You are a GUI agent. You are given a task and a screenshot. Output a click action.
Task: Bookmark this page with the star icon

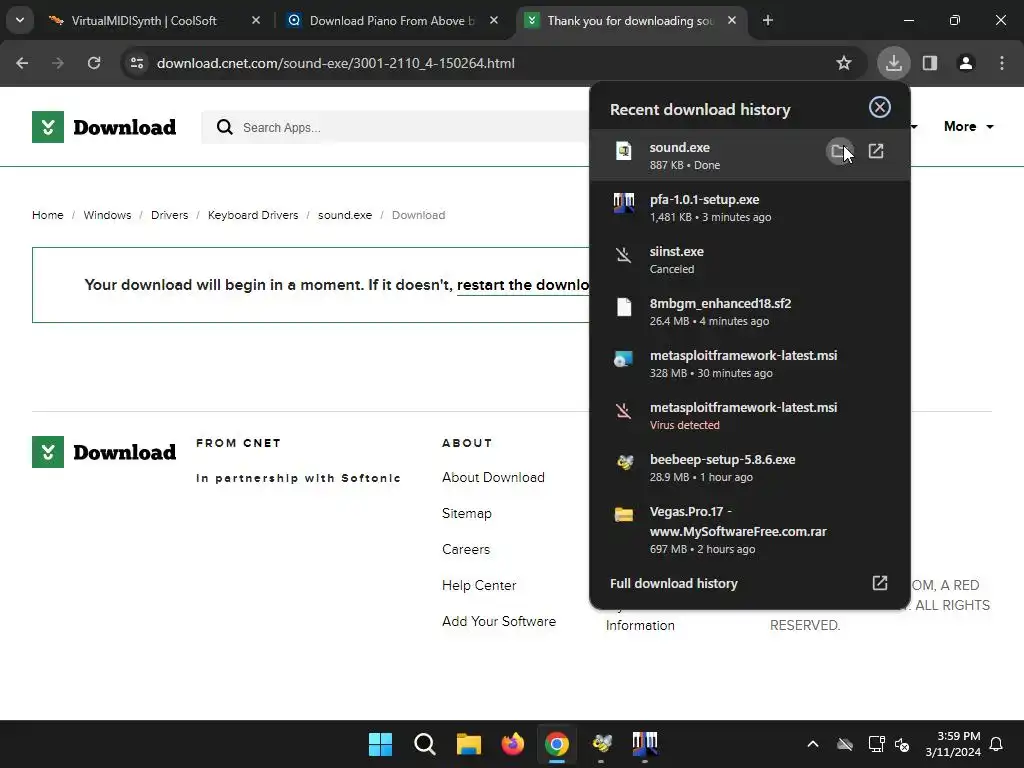pos(844,63)
